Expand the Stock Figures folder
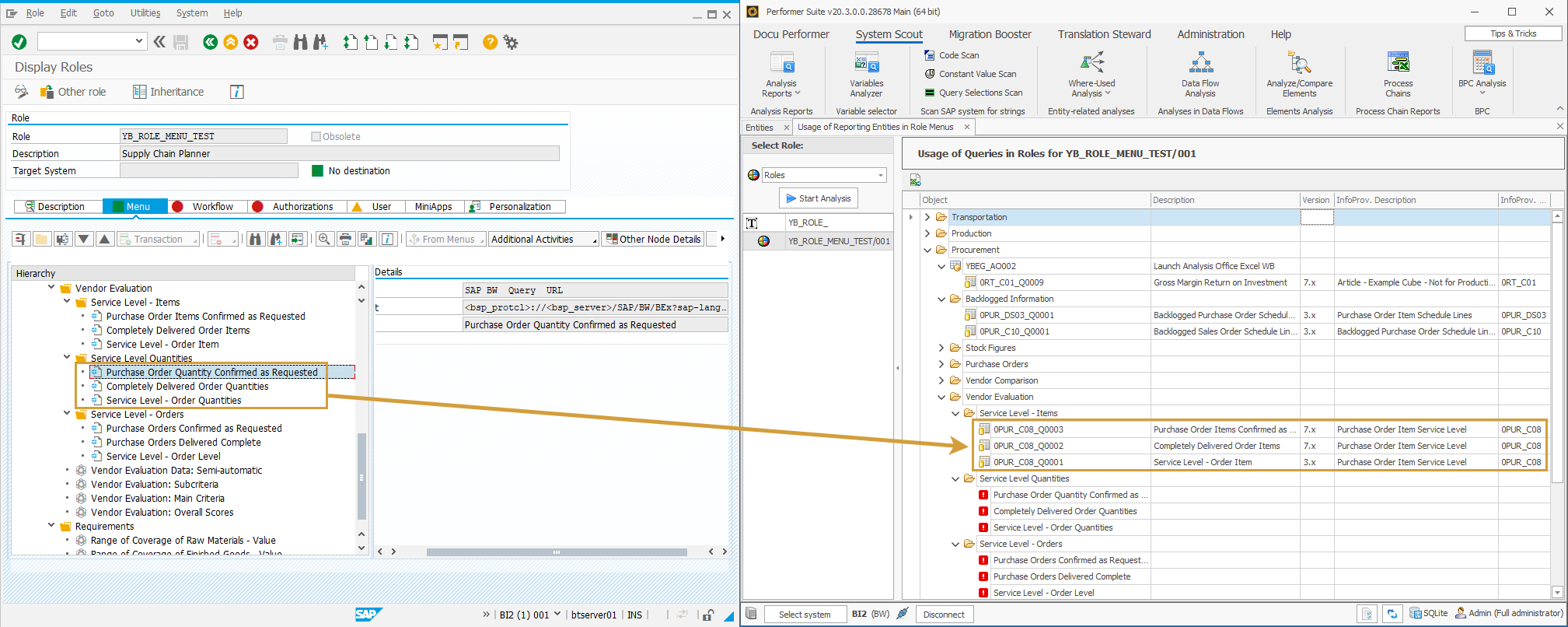1568x627 pixels. click(941, 348)
